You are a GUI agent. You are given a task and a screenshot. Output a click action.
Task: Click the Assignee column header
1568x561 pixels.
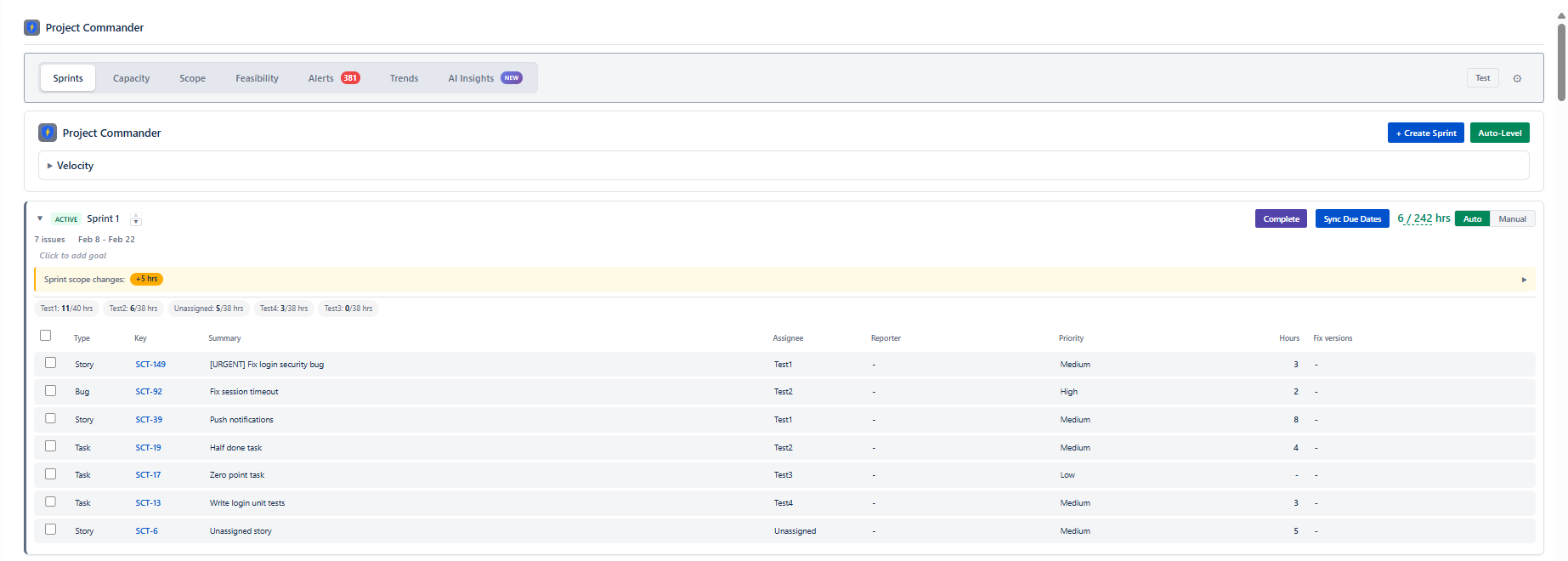[788, 338]
